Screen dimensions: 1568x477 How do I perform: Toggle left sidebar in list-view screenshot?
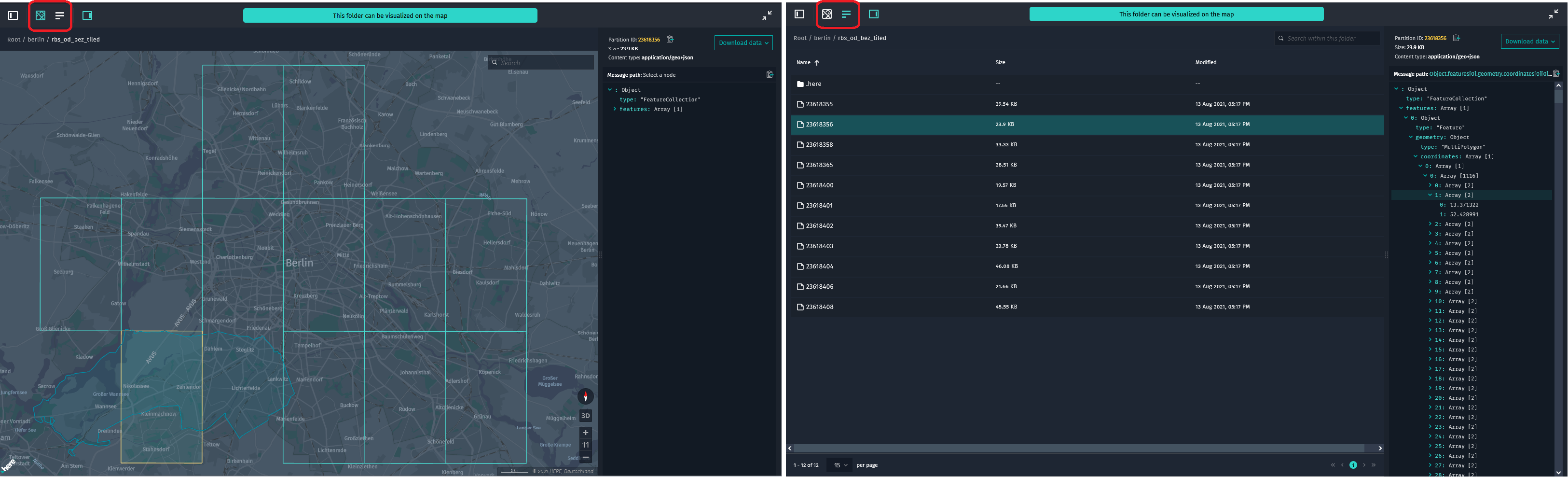(x=800, y=14)
